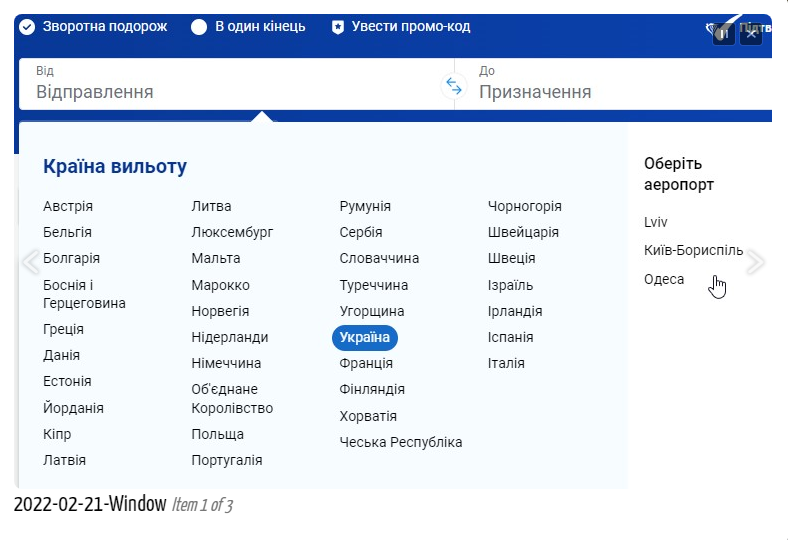Select country Чеська Республіка
This screenshot has height=540, width=788.
click(x=401, y=443)
